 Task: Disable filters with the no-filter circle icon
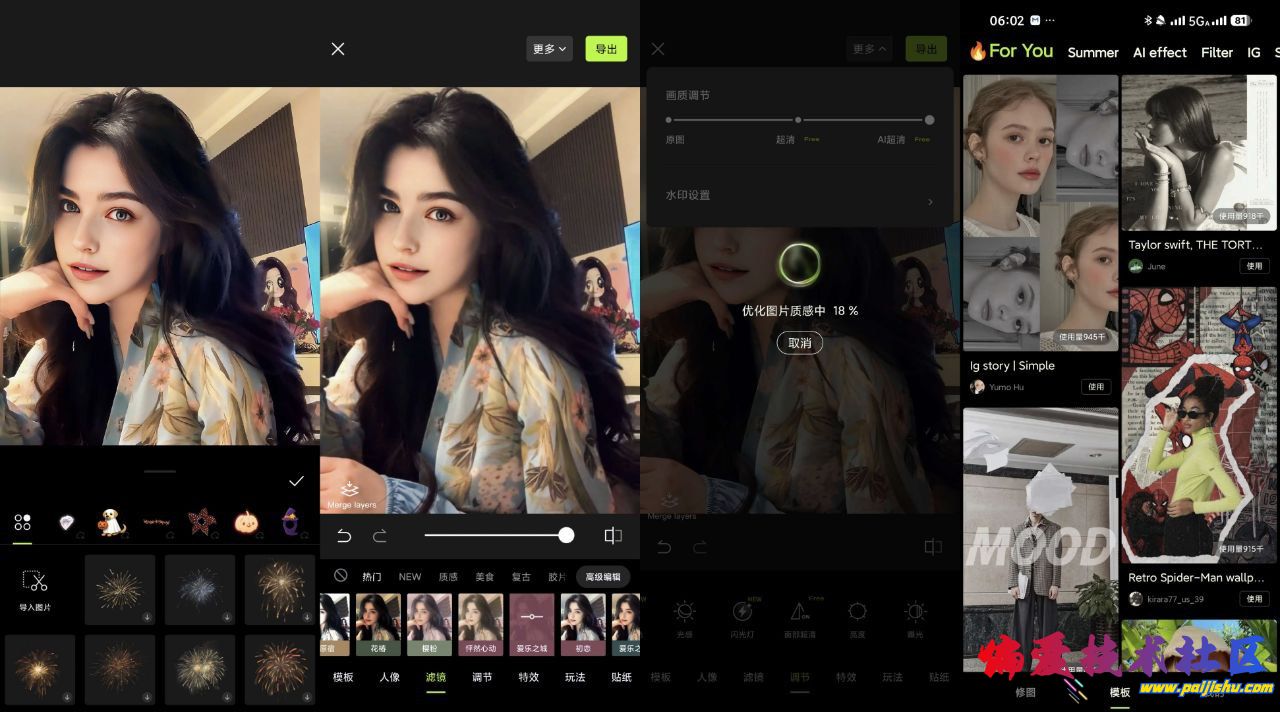click(341, 576)
